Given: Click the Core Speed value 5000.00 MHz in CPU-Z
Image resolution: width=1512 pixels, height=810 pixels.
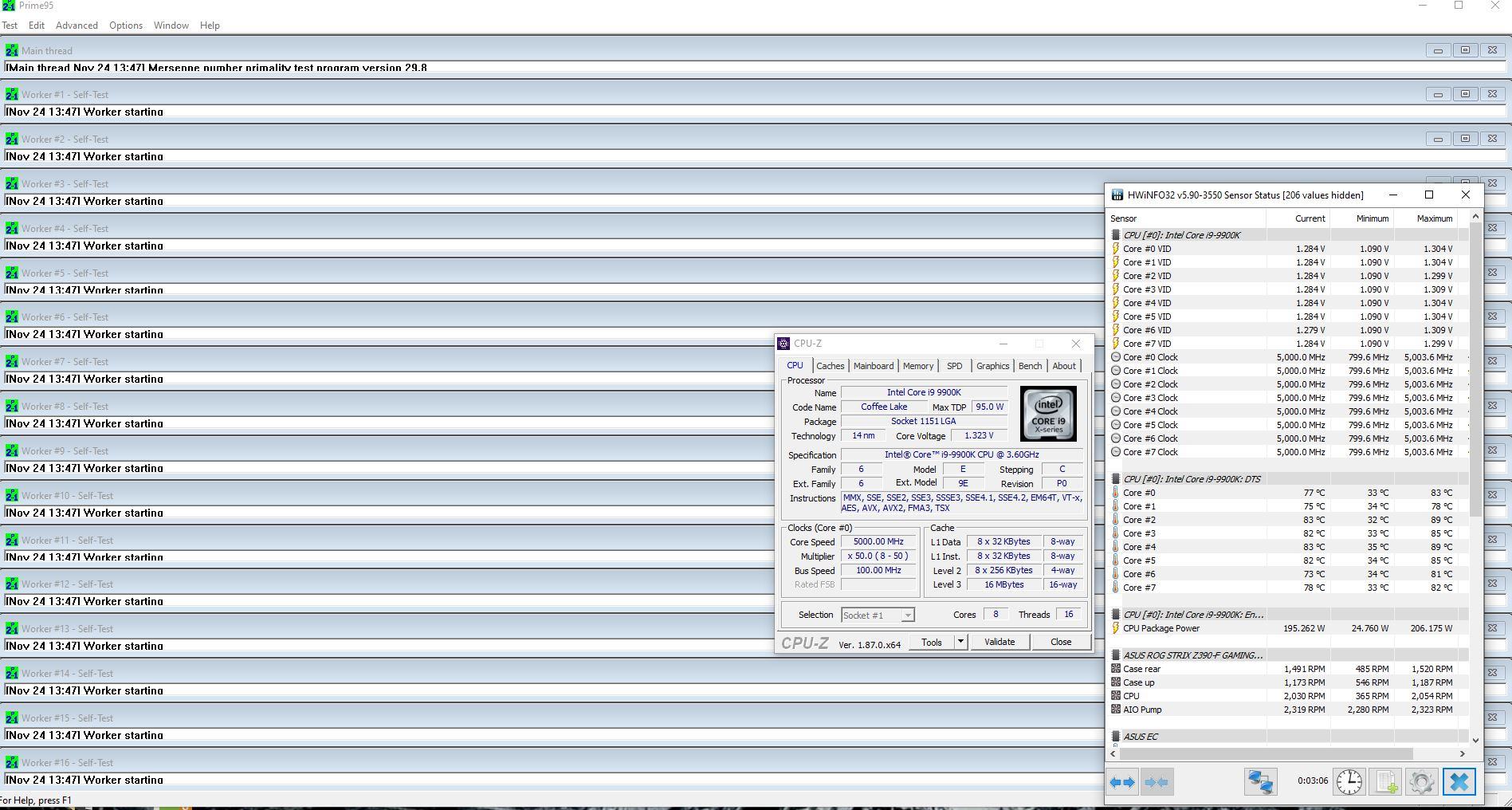Looking at the screenshot, I should pyautogui.click(x=878, y=541).
